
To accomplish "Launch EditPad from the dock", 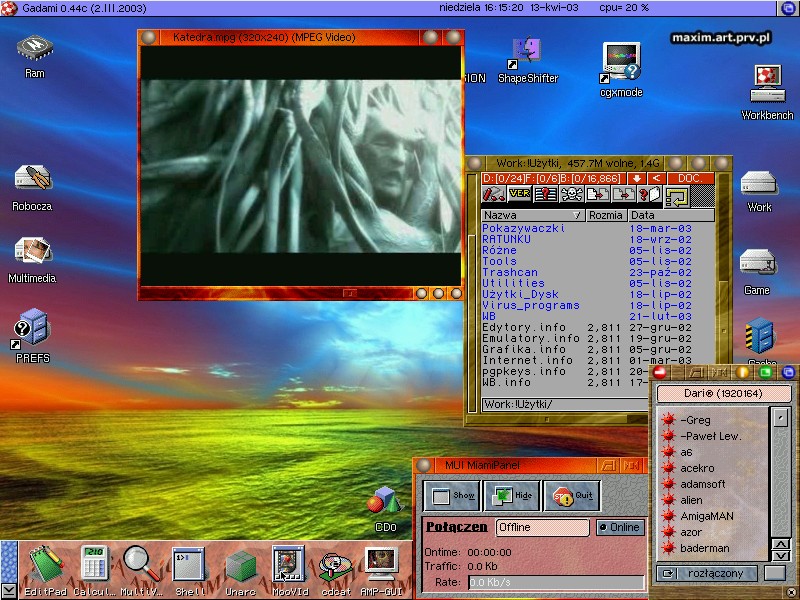I will point(45,564).
